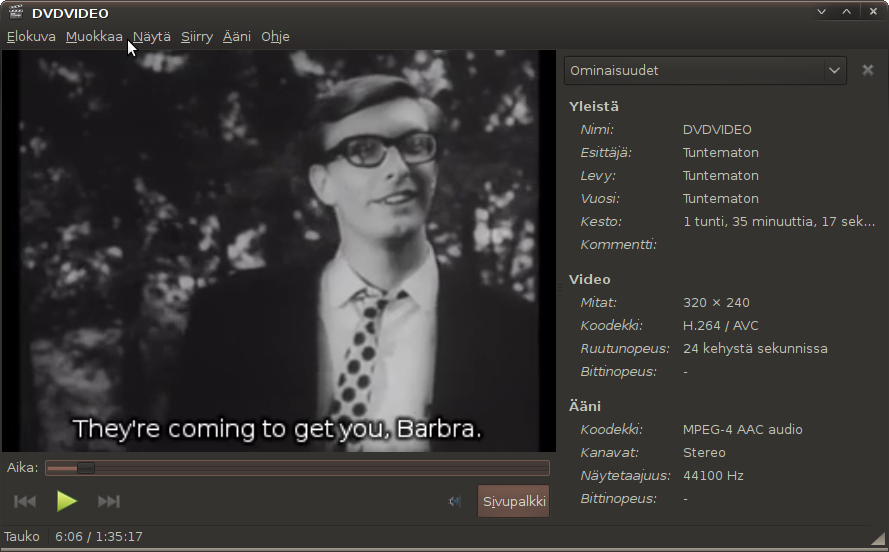
Task: Click the clapperboard icon in title bar
Action: (x=15, y=13)
